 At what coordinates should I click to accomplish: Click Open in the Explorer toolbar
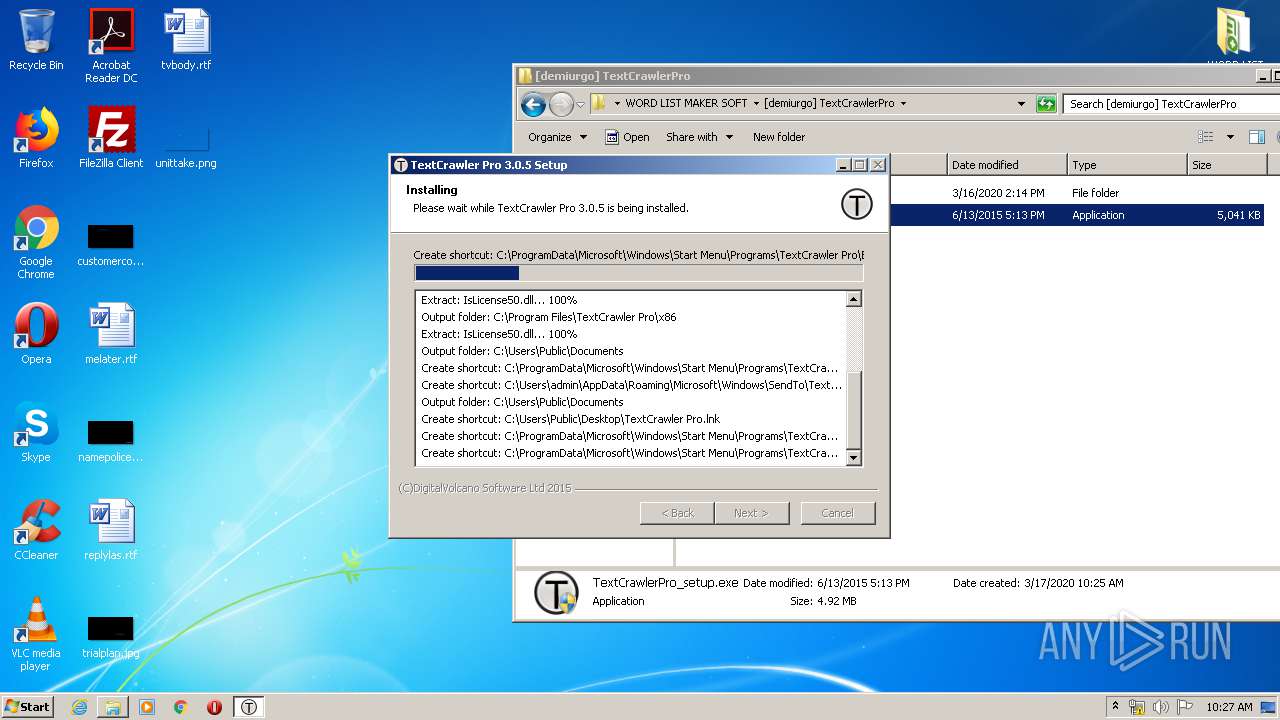[627, 137]
